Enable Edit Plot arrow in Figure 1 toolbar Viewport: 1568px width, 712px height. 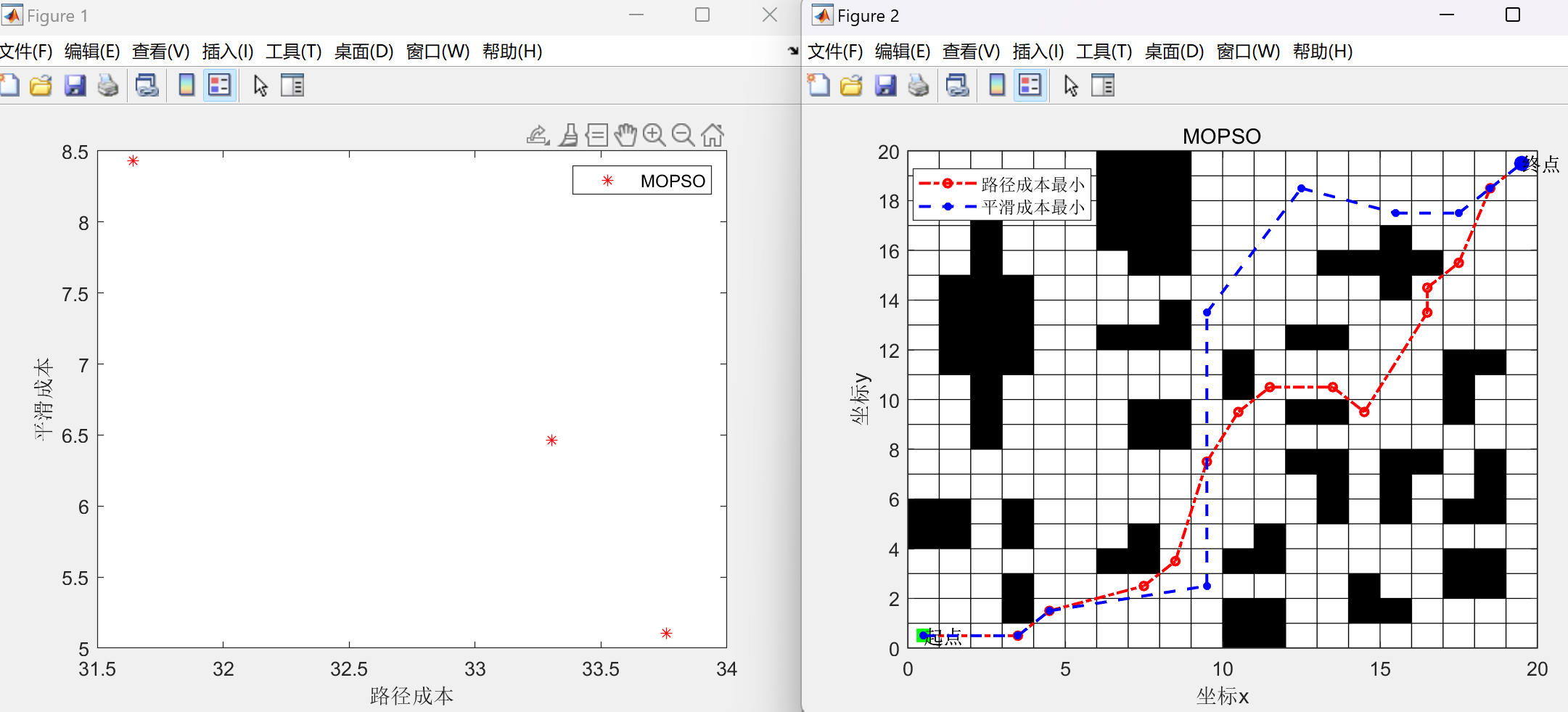(260, 86)
